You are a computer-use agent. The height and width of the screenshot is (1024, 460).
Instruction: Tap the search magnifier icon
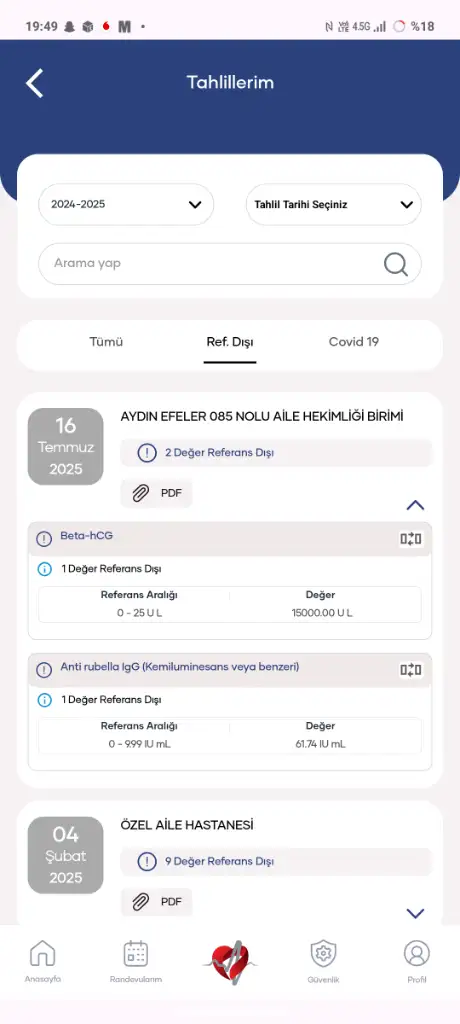tap(395, 264)
